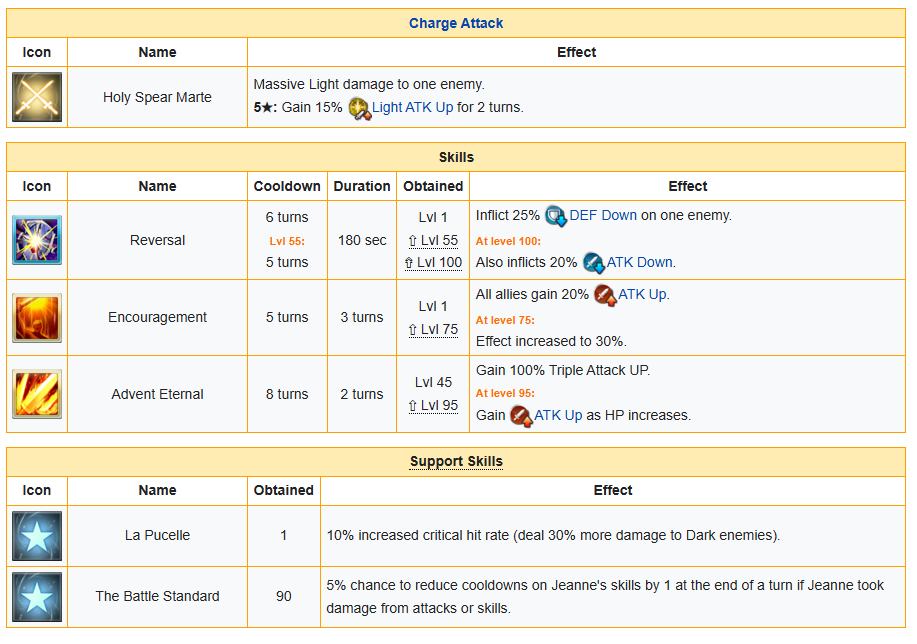The width and height of the screenshot is (917, 644).
Task: Open the ATK Down link
Action: coord(639,263)
